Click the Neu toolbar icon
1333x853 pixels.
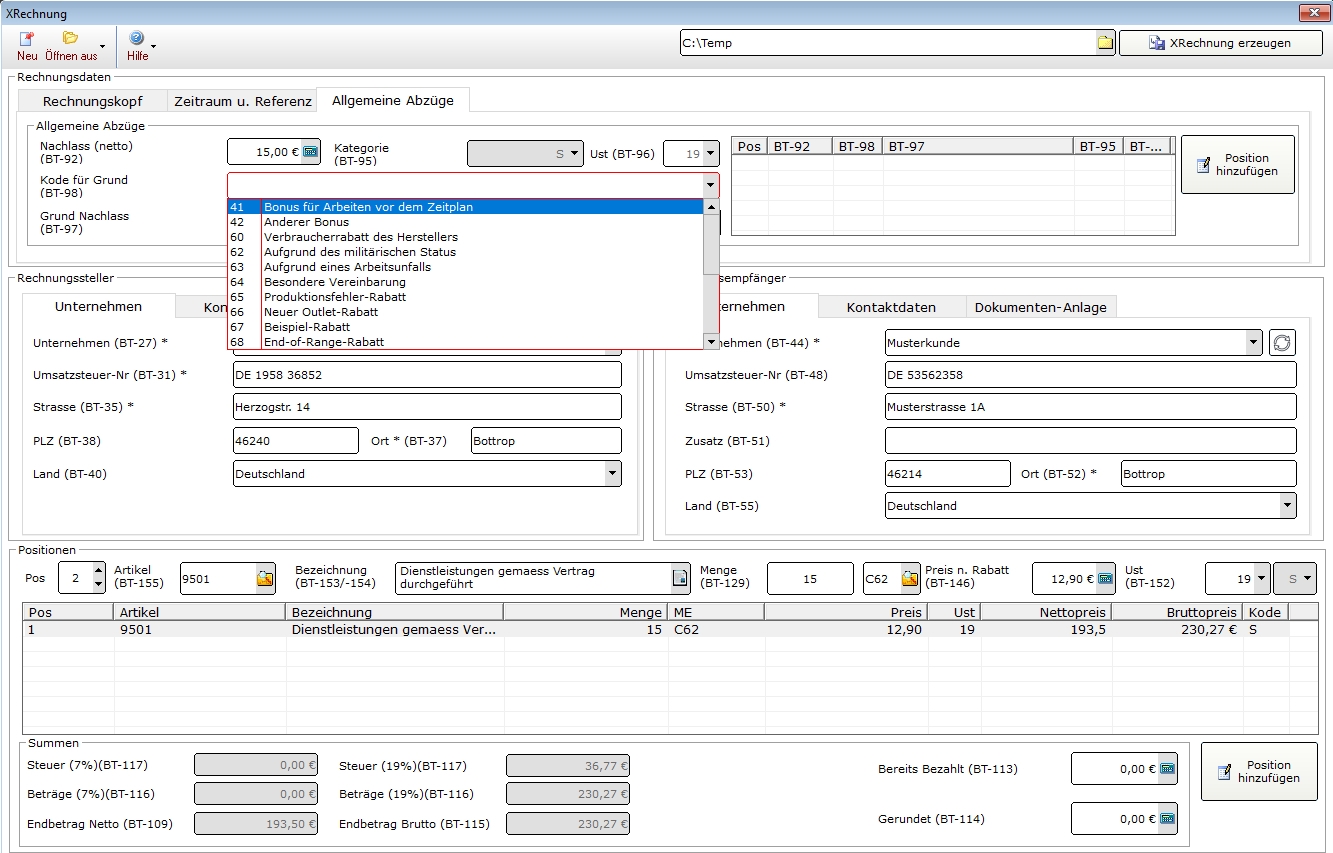pyautogui.click(x=27, y=40)
